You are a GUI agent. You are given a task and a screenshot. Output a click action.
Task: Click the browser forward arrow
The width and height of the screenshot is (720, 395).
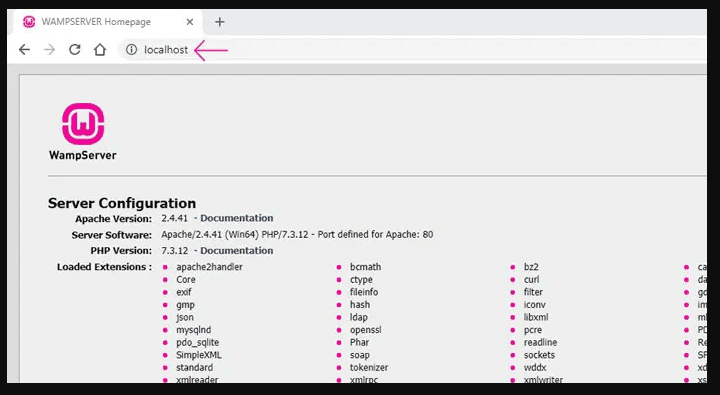click(x=49, y=50)
